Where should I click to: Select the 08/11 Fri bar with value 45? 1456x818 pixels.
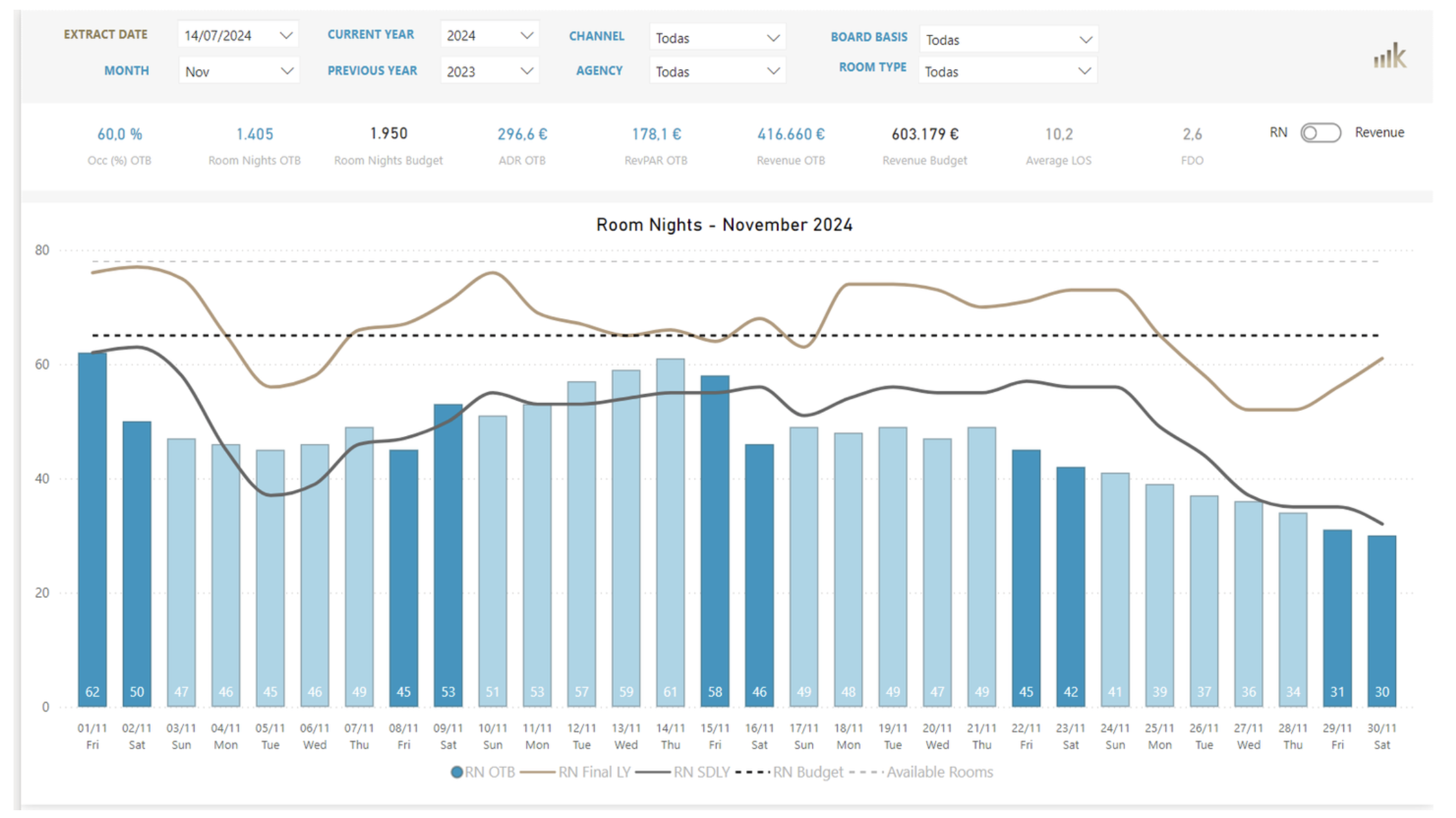[x=404, y=579]
